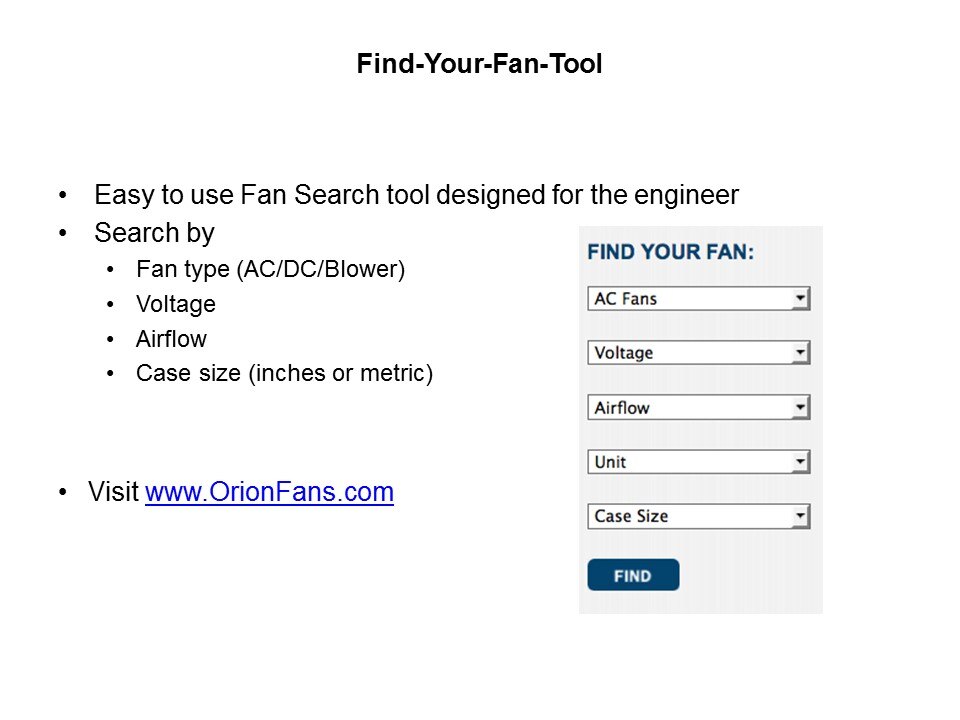
Task: Click the 'Search by' bullet text
Action: click(154, 234)
